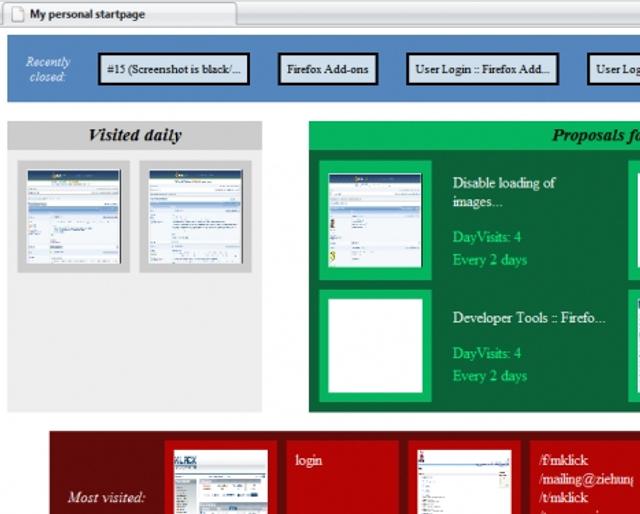Click 'DayVisits: 4' under Developer Tools
The width and height of the screenshot is (640, 514).
pos(487,353)
